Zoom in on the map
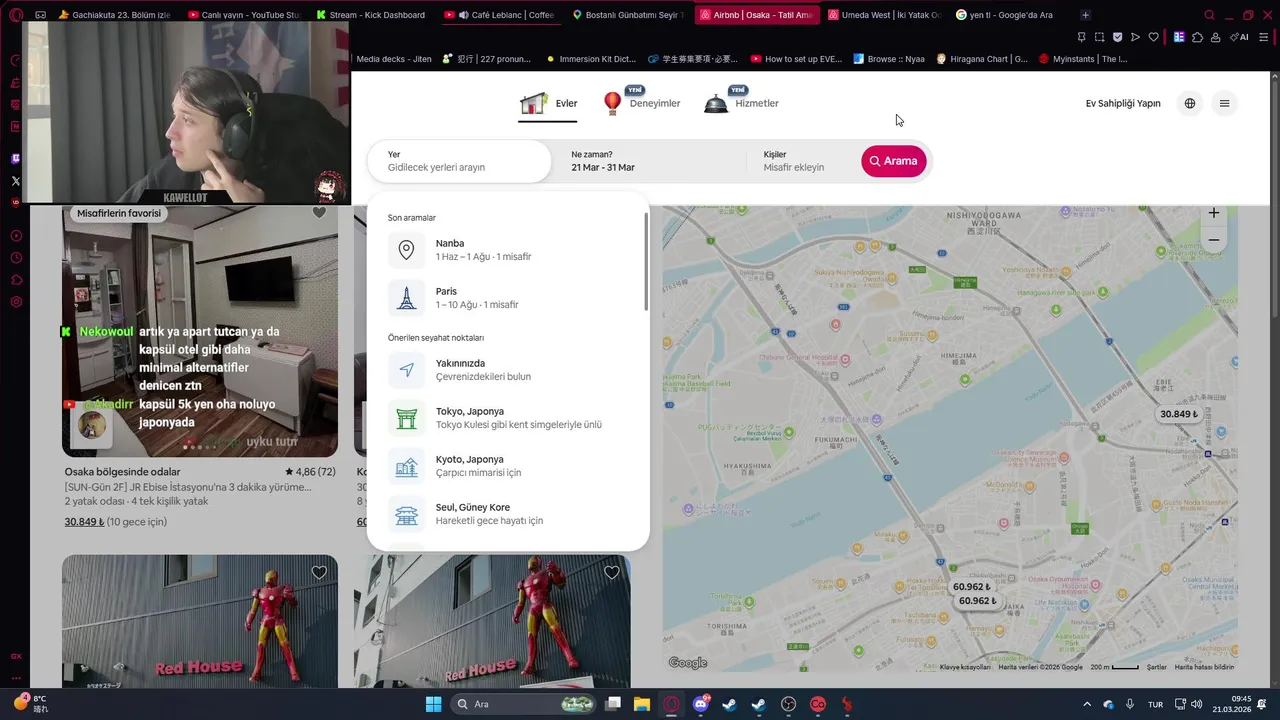 pos(1213,213)
